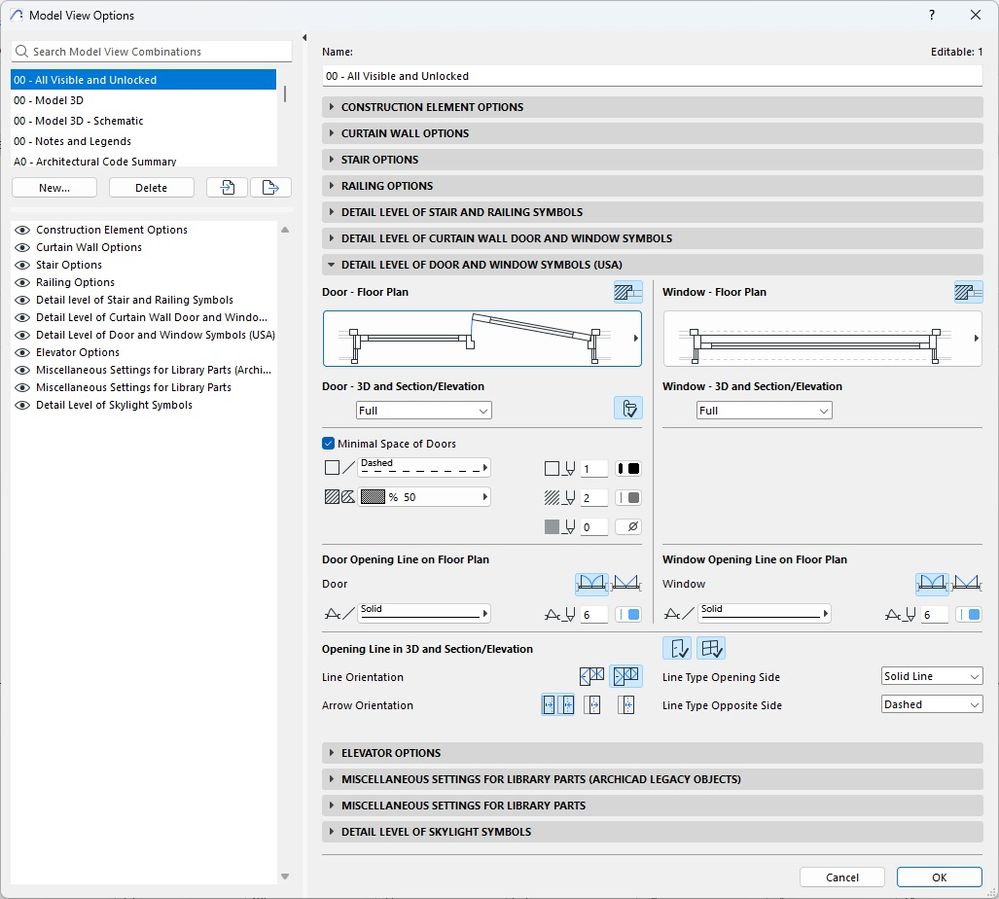Click the Export combination icon button

(270, 187)
